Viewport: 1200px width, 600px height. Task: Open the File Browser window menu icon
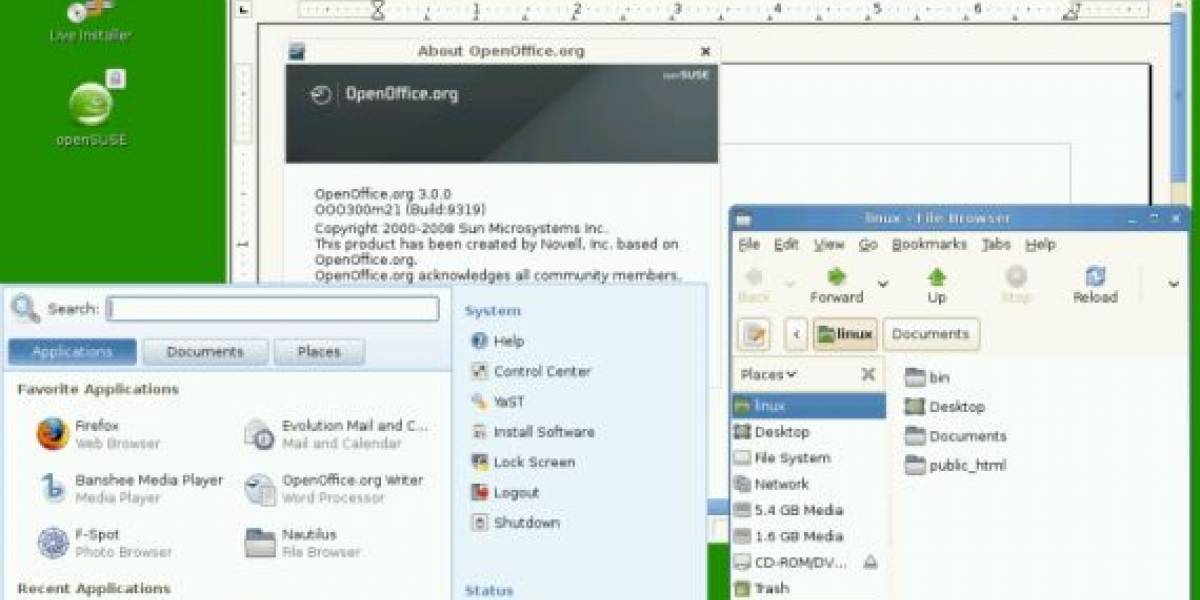point(742,218)
